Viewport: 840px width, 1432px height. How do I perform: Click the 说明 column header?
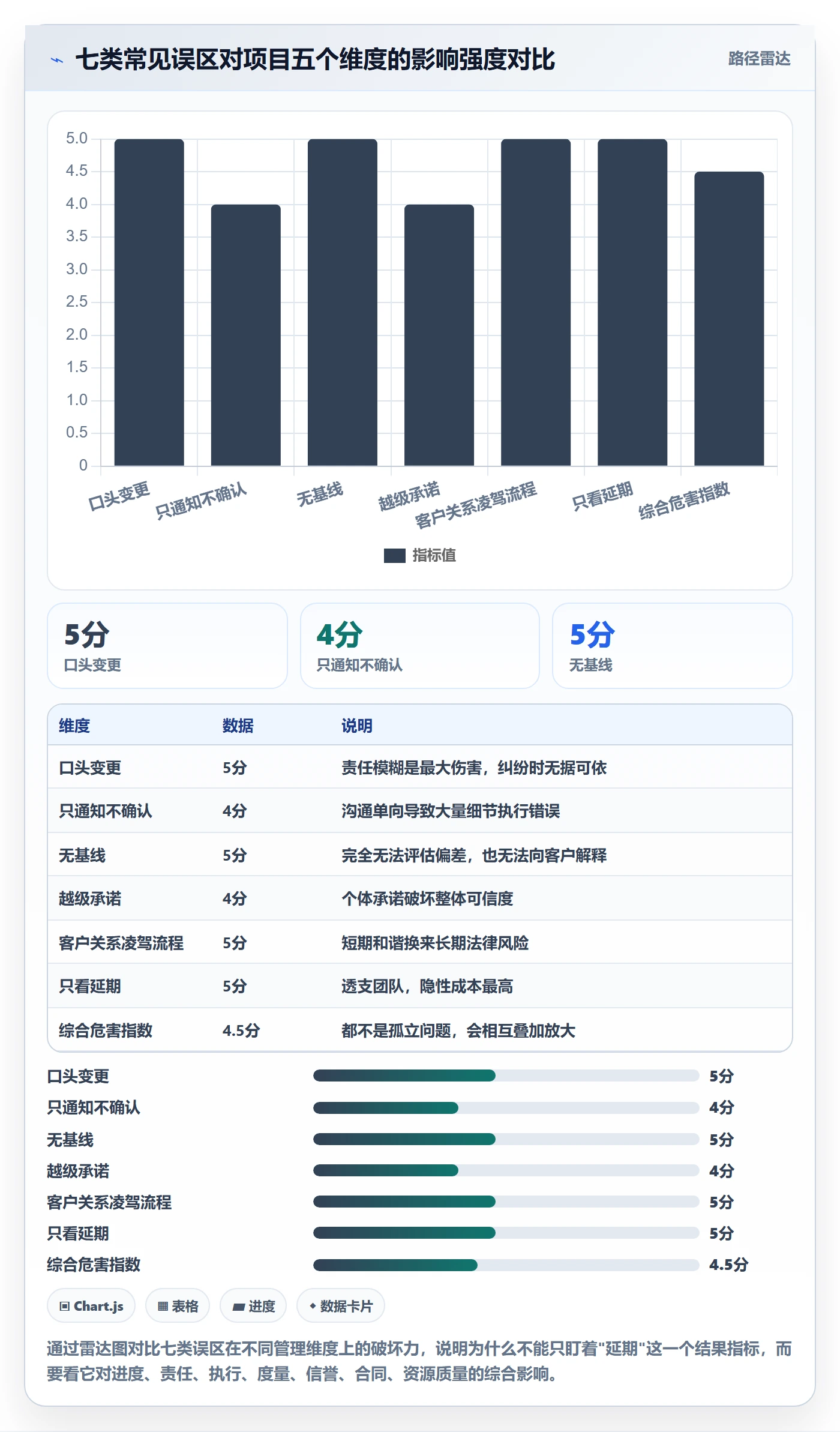(x=357, y=726)
